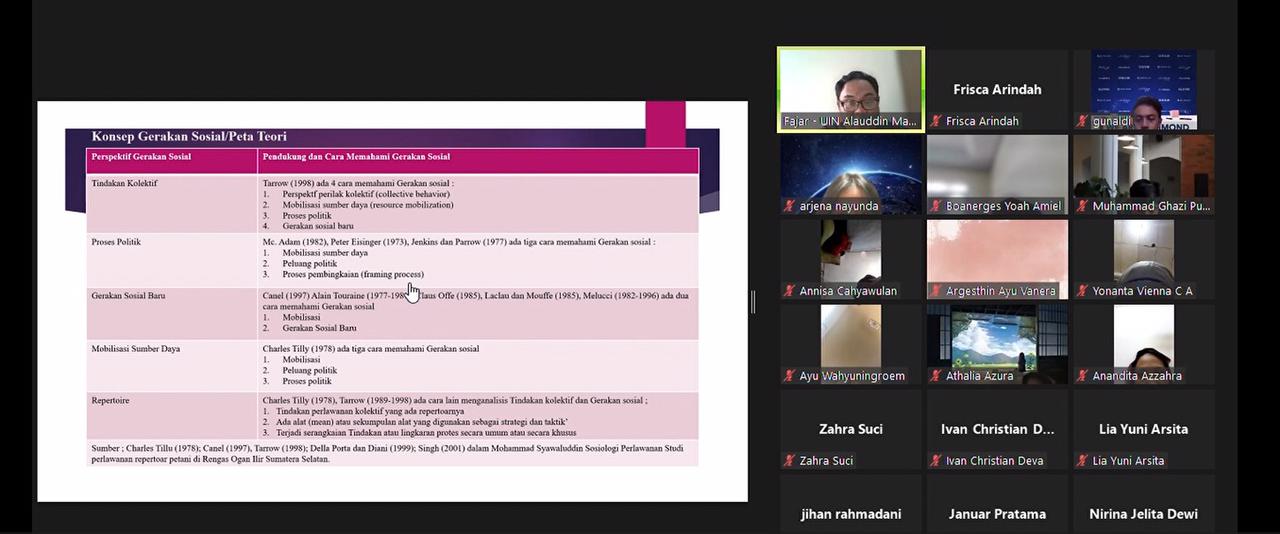Click muted mic icon on gunaldi's tile
1280x534 pixels.
pyautogui.click(x=1082, y=121)
